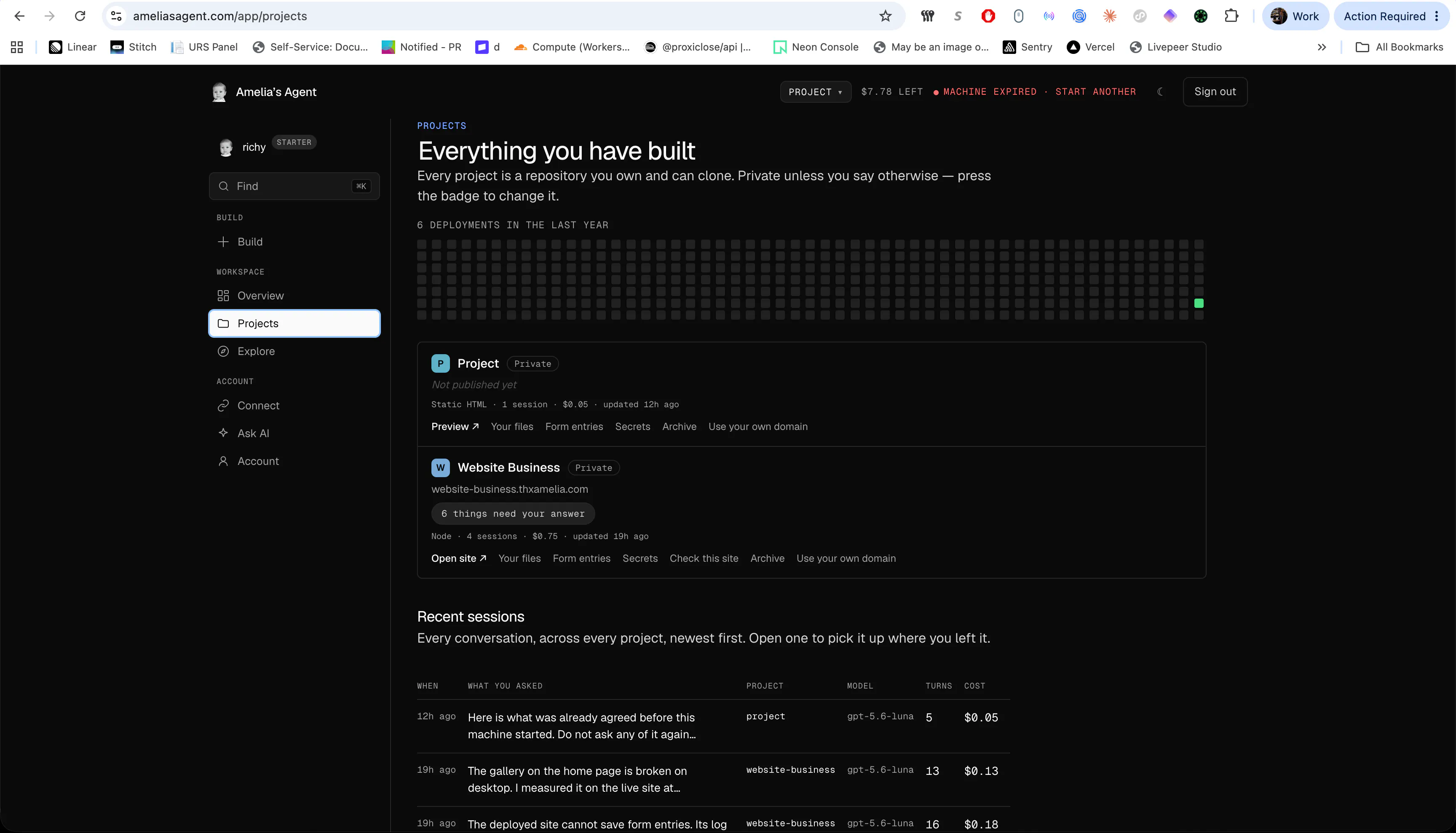The height and width of the screenshot is (833, 1456).
Task: Expand hidden bookmarks chevron
Action: tap(1322, 47)
